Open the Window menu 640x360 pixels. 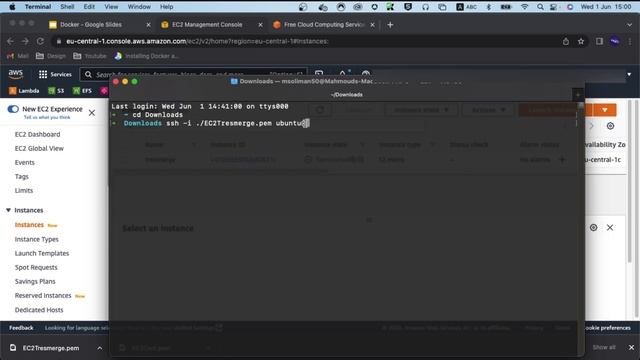[x=139, y=7]
